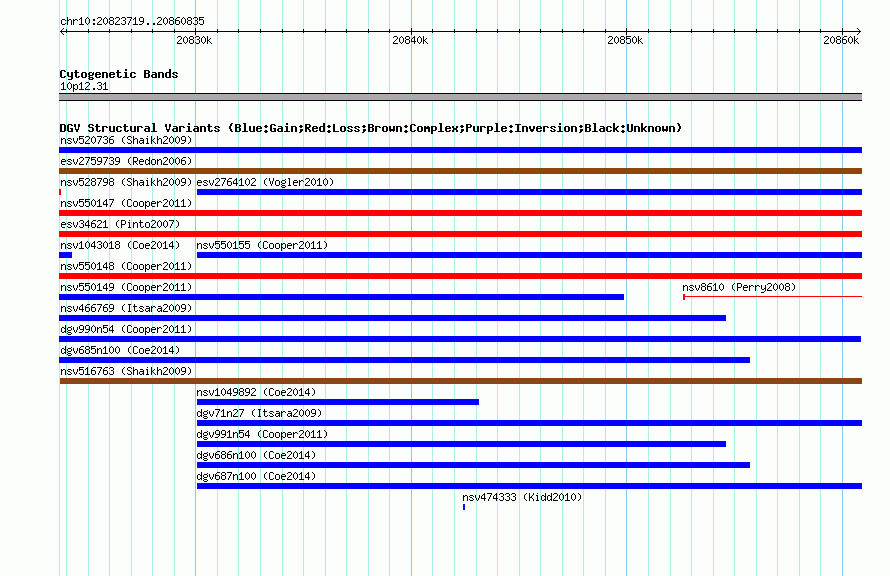
Task: Select the blue dgv686n100 bar
Action: pos(473,465)
